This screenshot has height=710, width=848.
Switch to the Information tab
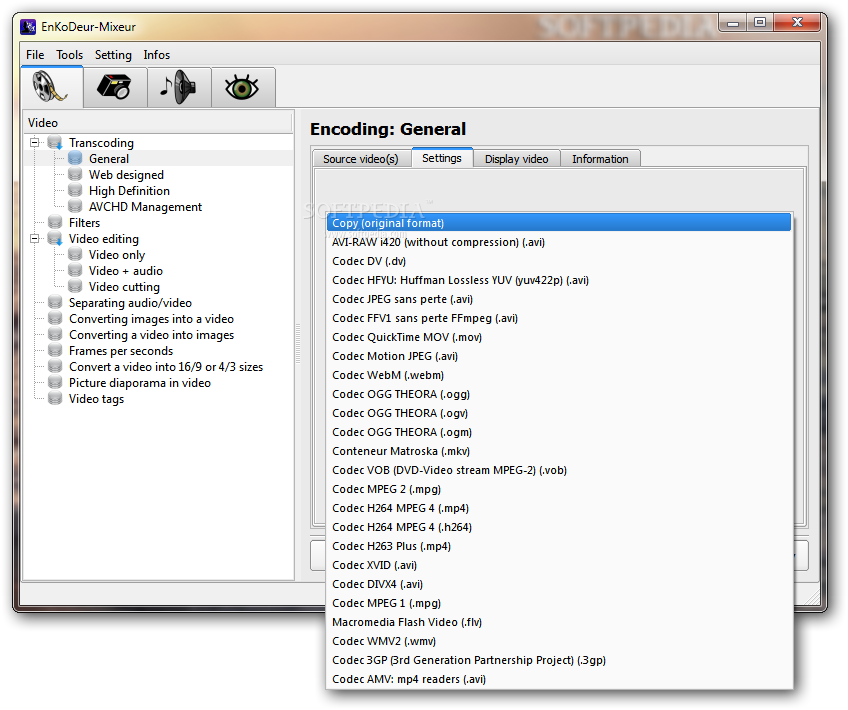(600, 159)
